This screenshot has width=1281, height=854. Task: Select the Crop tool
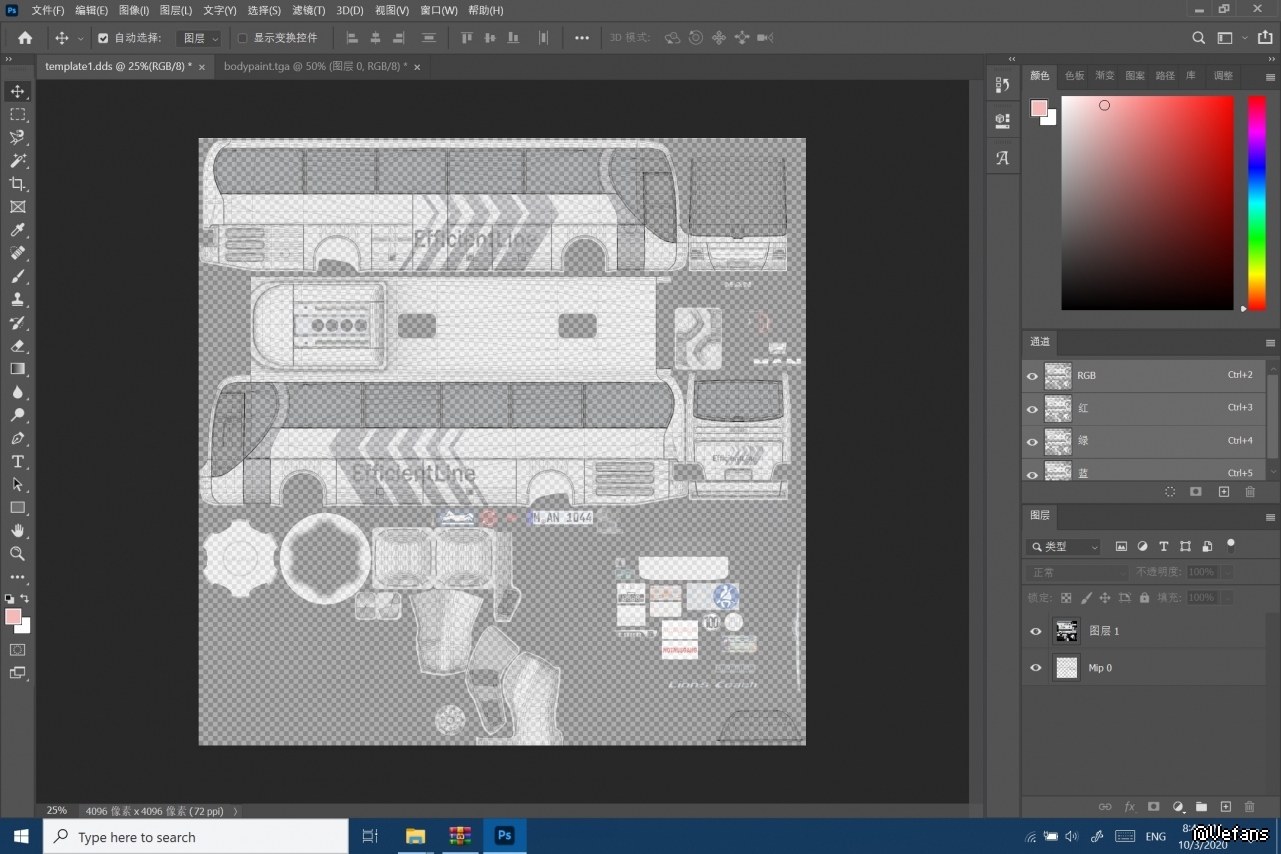[x=17, y=184]
